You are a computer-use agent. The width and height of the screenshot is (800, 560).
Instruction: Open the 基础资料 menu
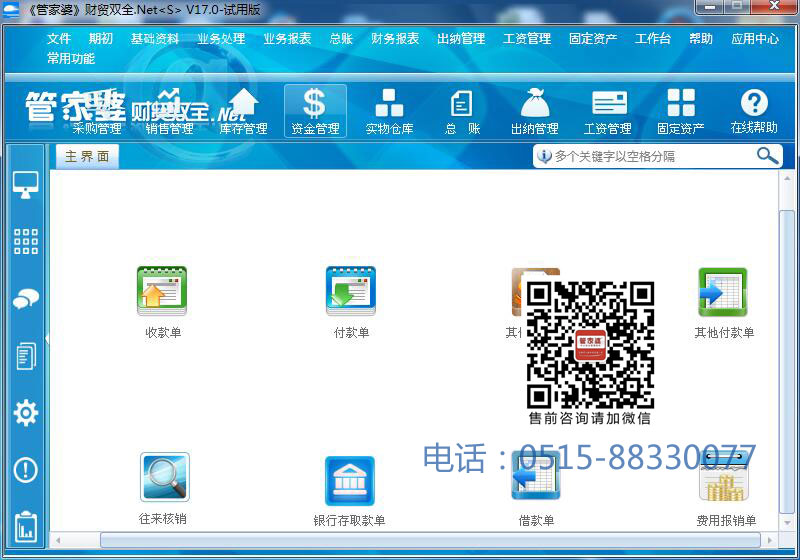[155, 39]
